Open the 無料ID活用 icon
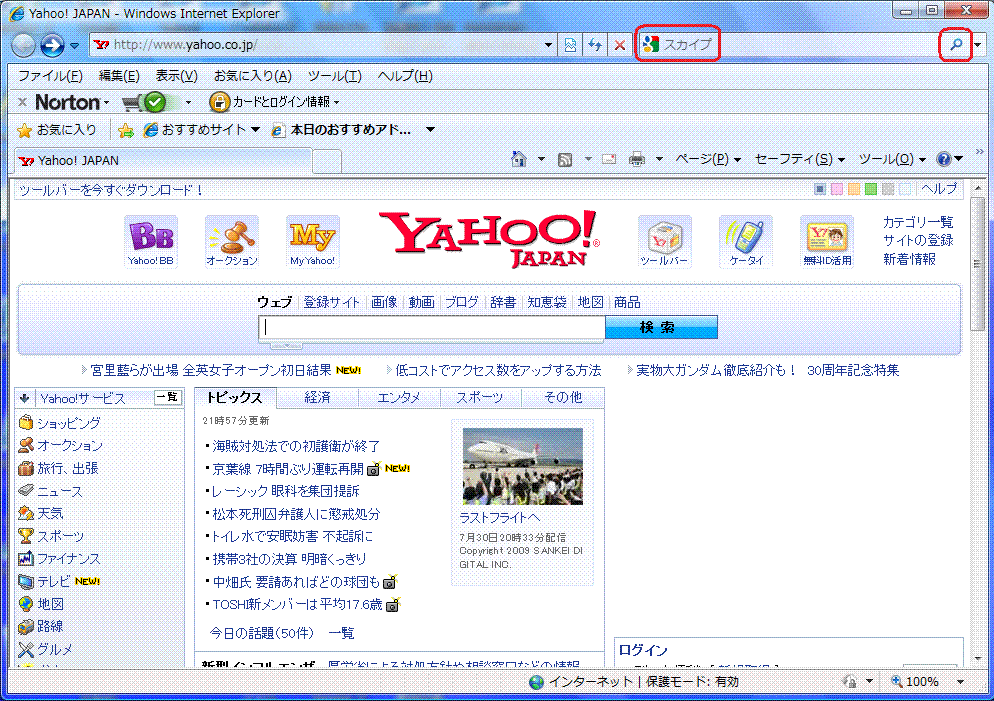Image resolution: width=994 pixels, height=701 pixels. point(827,241)
